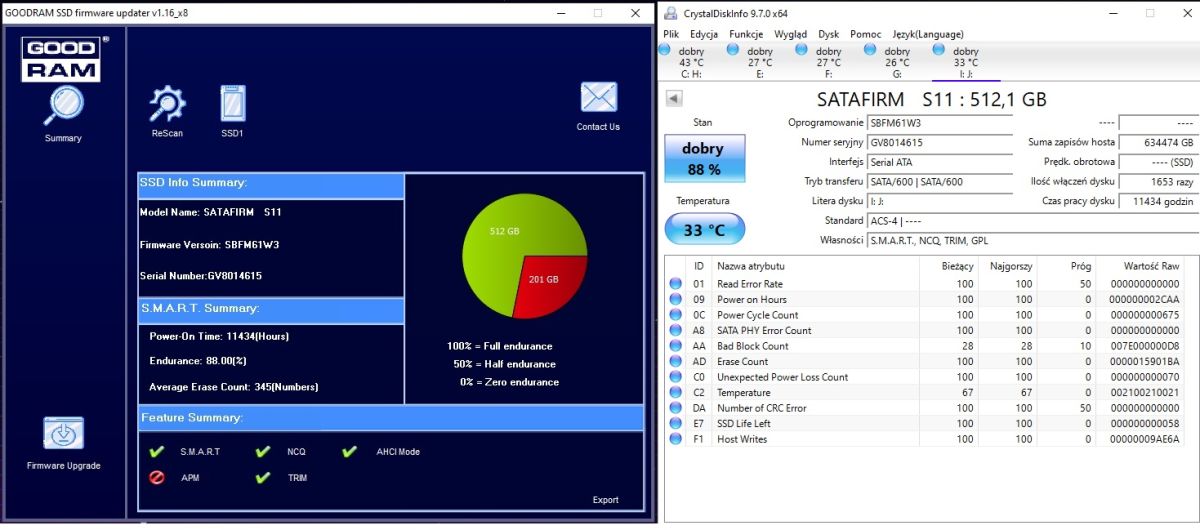Click the Ilość włączeń dysku value 1653 razy
1200x530 pixels.
pos(1159,182)
